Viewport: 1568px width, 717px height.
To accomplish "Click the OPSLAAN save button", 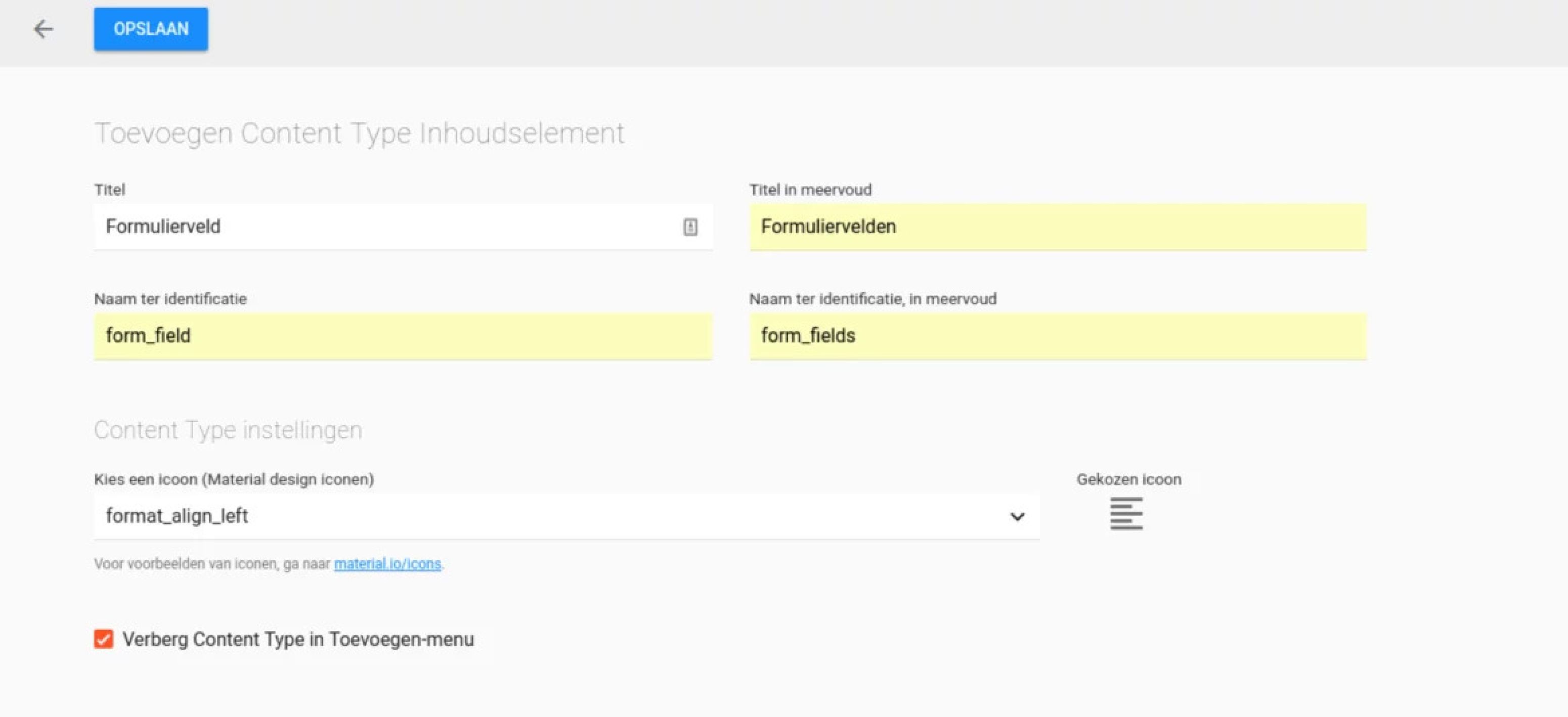I will [x=150, y=29].
